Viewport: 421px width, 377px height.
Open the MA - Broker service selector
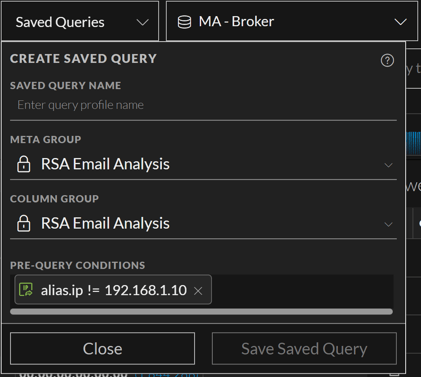click(292, 21)
